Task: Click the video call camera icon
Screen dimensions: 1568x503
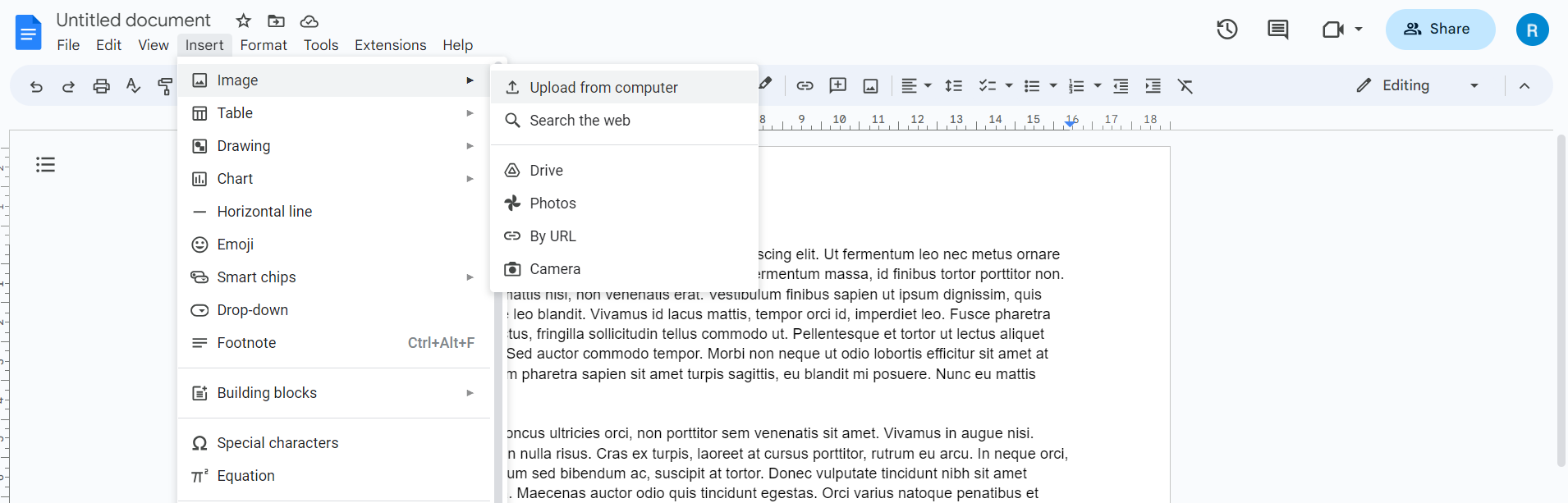Action: coord(1332,30)
